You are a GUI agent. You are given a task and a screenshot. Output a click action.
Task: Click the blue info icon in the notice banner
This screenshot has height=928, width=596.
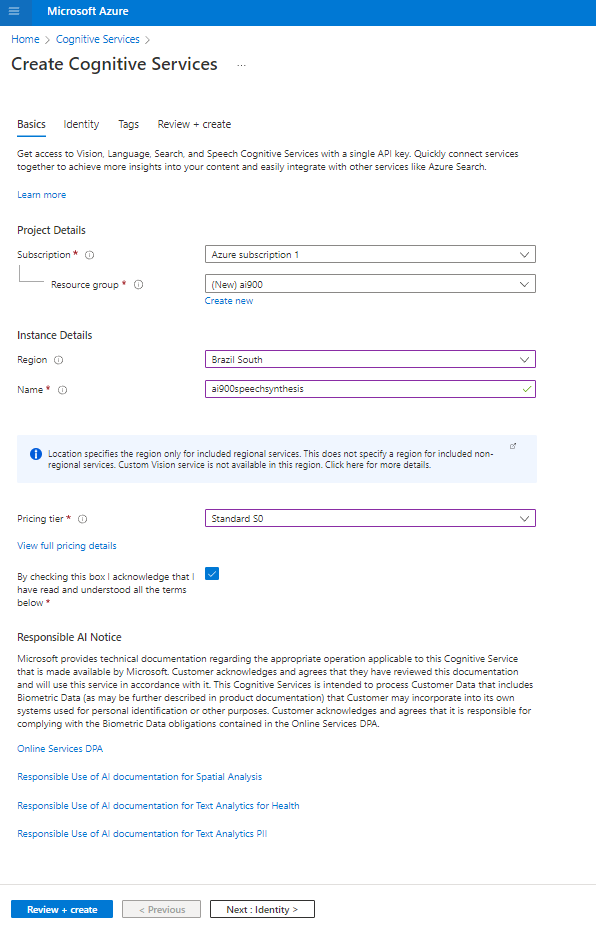point(35,453)
